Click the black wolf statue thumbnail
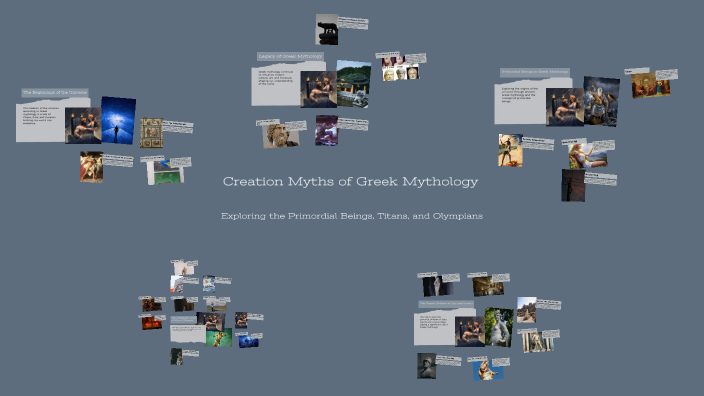 tap(327, 29)
